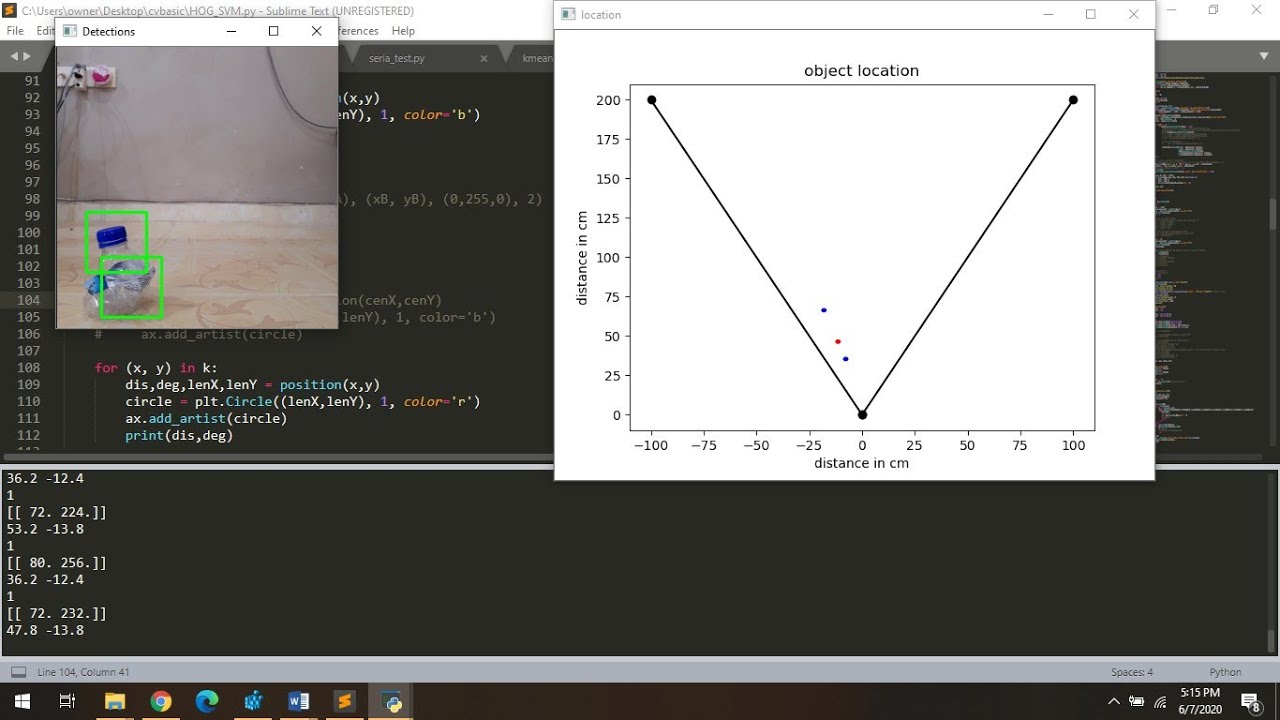The image size is (1280, 720).
Task: Place cursor on 'for (x, y) in k:'
Action: click(x=156, y=368)
